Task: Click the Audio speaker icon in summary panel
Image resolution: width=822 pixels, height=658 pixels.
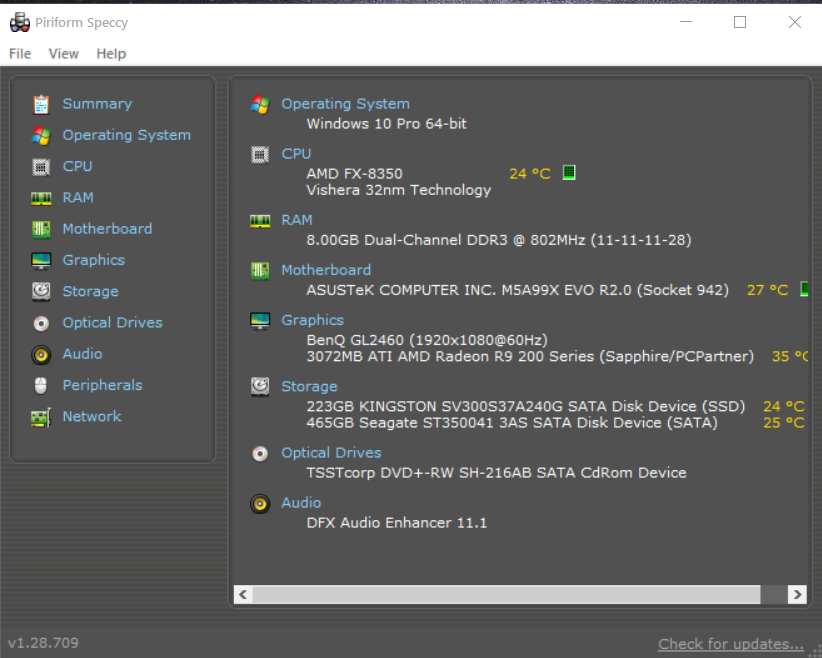Action: tap(260, 504)
